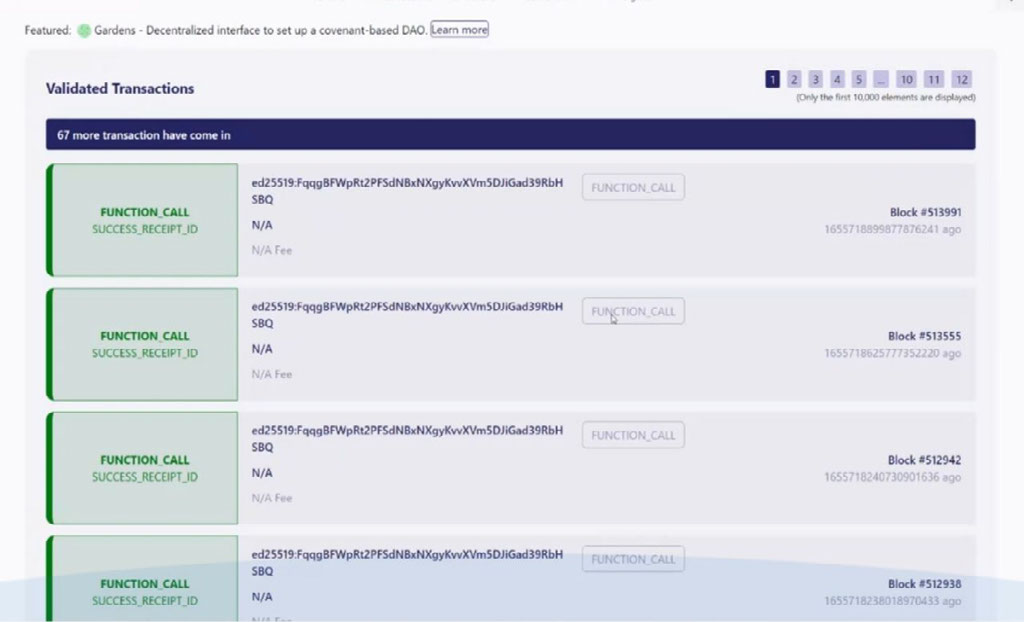Jump to pagination page 12

961,79
